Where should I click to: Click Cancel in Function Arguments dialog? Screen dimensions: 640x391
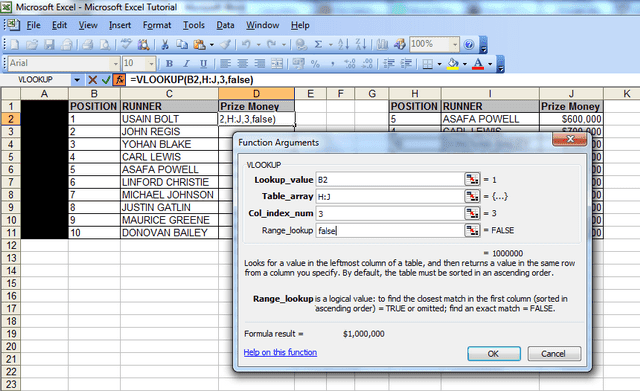click(x=553, y=353)
